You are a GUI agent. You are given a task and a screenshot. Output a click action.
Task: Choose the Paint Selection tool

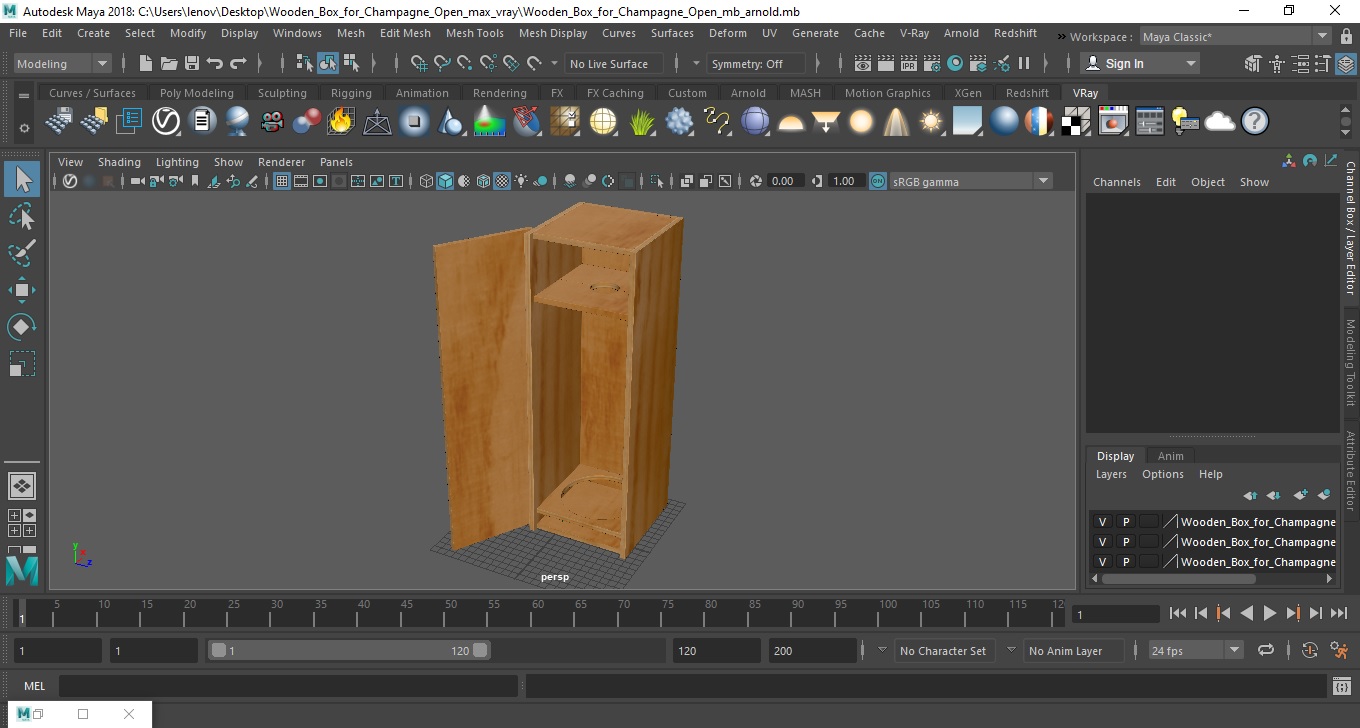coord(22,253)
